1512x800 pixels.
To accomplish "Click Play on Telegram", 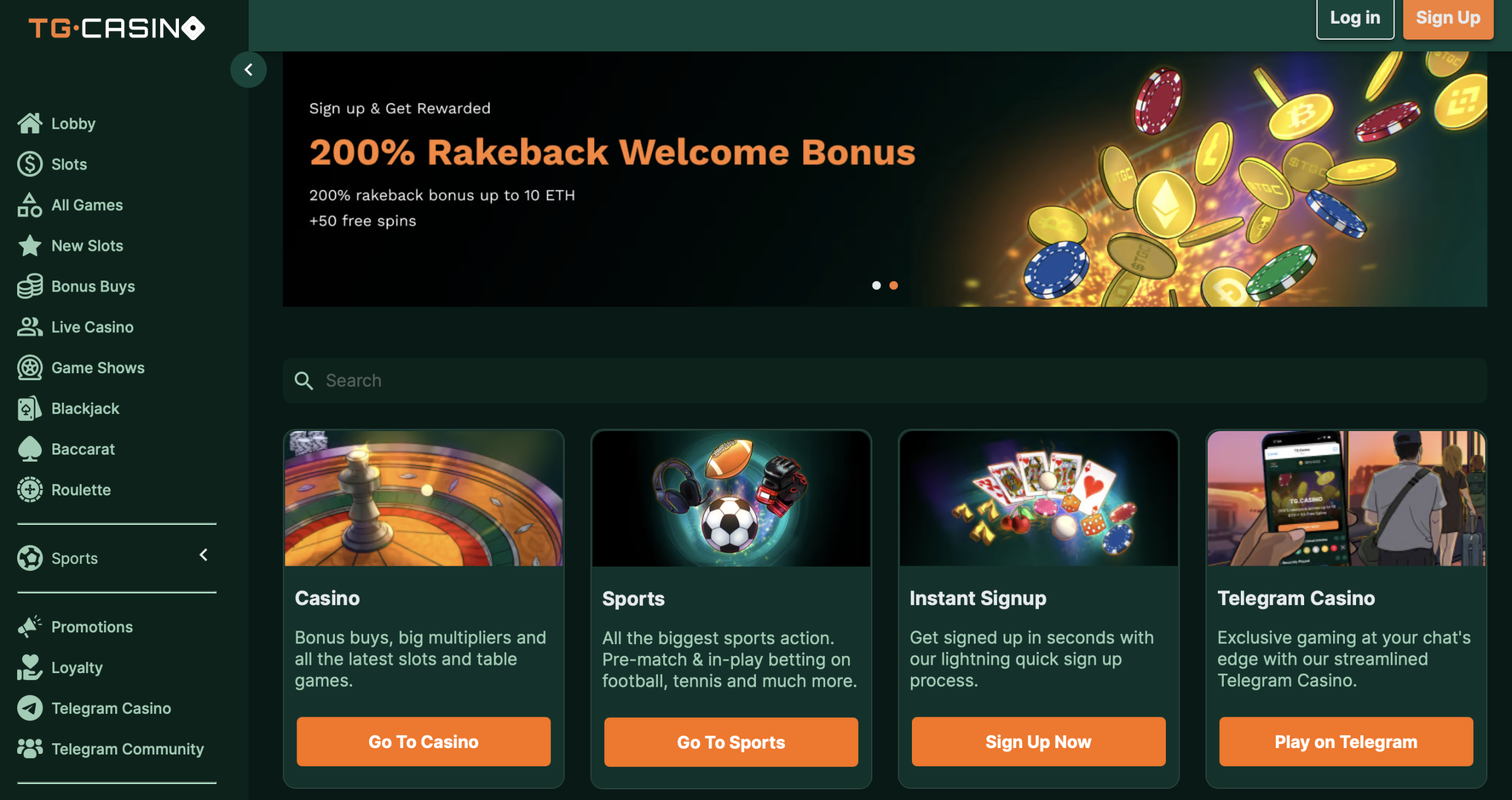I will 1346,742.
